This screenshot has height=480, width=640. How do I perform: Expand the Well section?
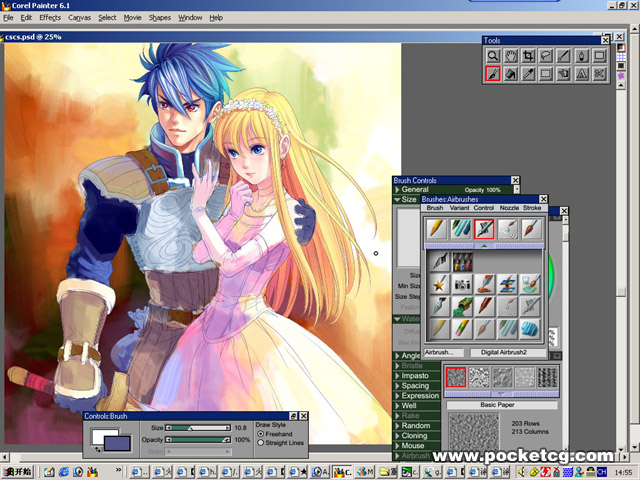pyautogui.click(x=397, y=406)
